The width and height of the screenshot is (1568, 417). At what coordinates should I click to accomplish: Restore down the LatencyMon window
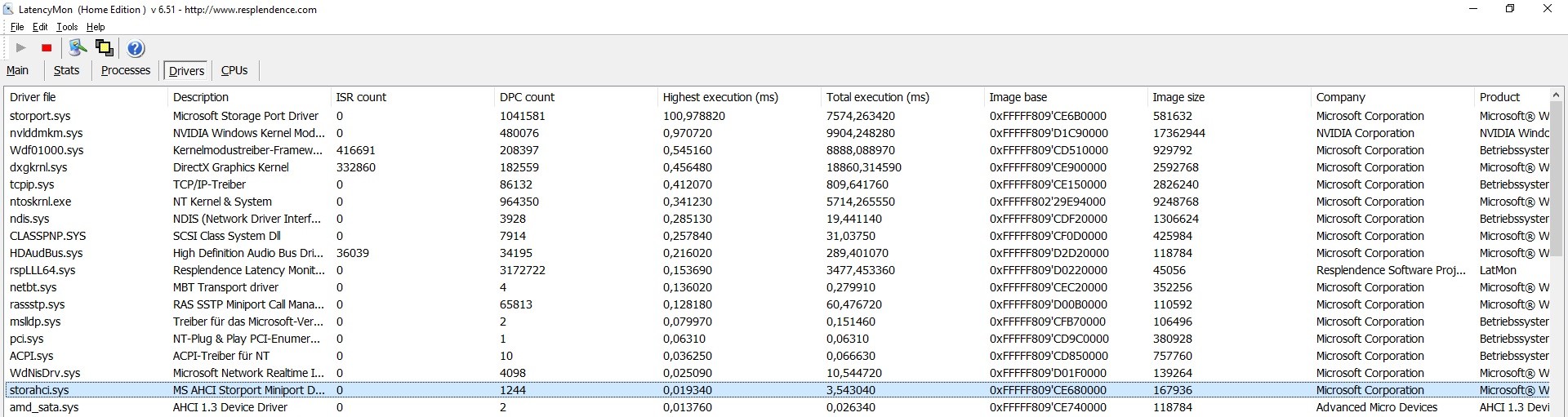click(1510, 9)
